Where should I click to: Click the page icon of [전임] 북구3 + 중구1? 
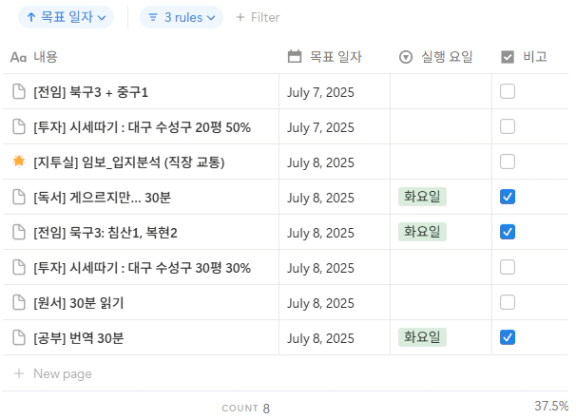(19, 92)
